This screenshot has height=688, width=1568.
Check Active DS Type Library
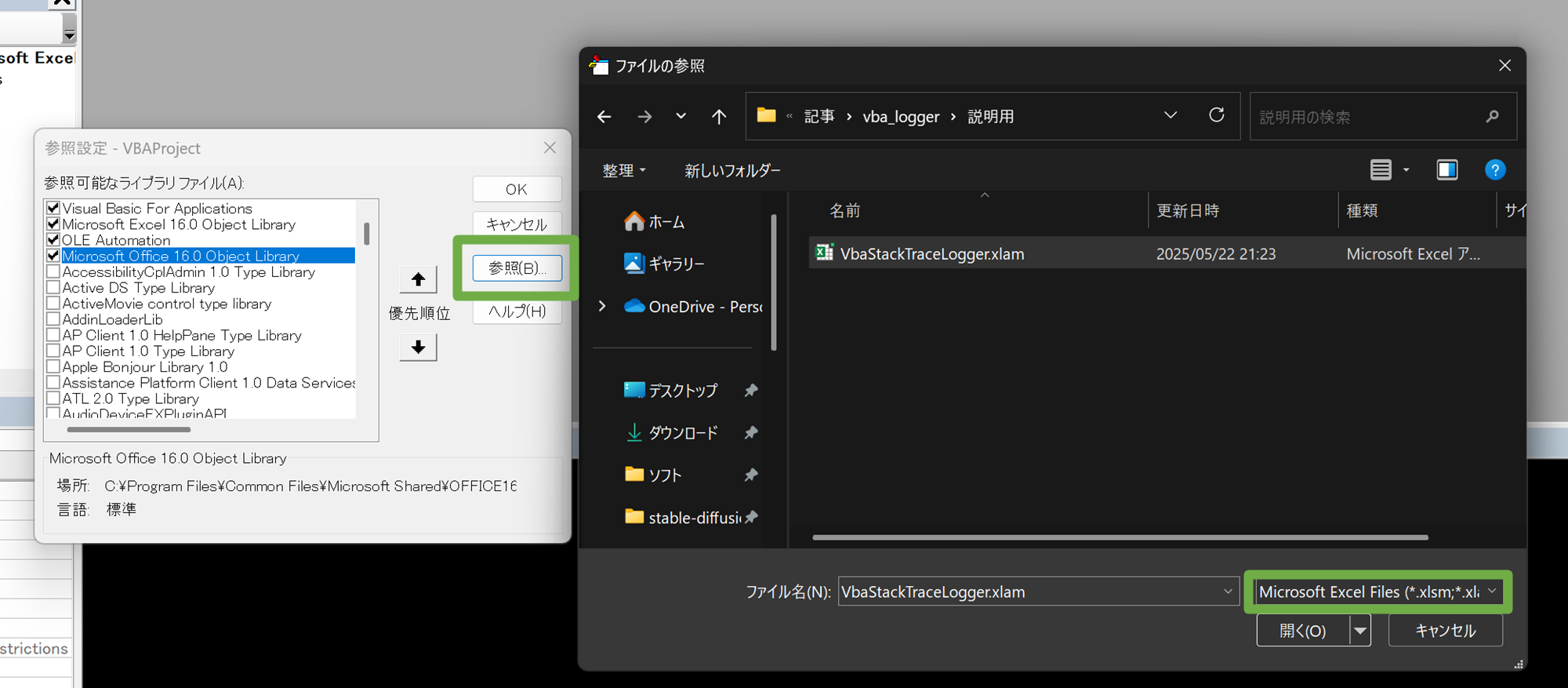click(53, 287)
